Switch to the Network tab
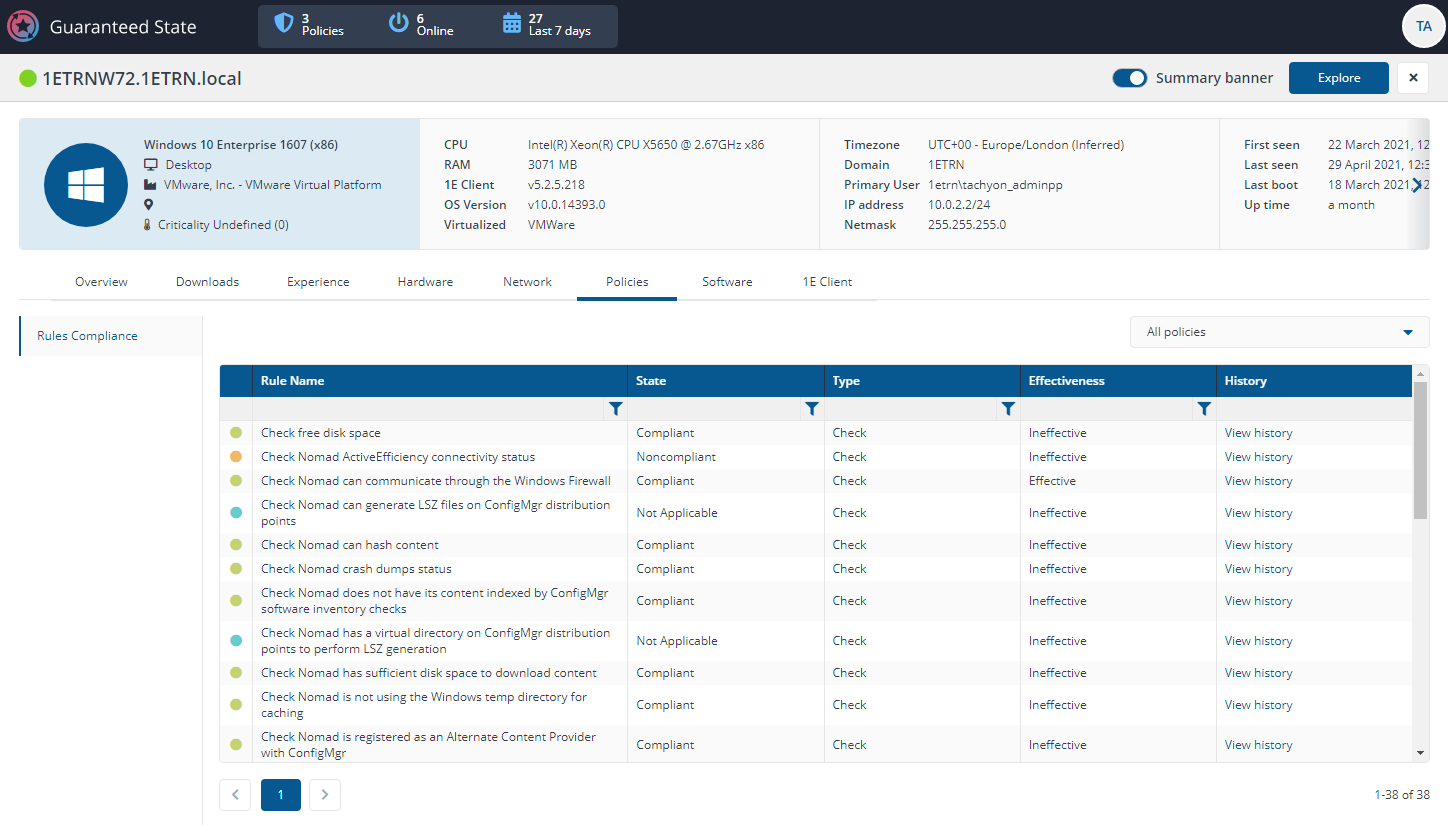1448x825 pixels. [x=527, y=282]
